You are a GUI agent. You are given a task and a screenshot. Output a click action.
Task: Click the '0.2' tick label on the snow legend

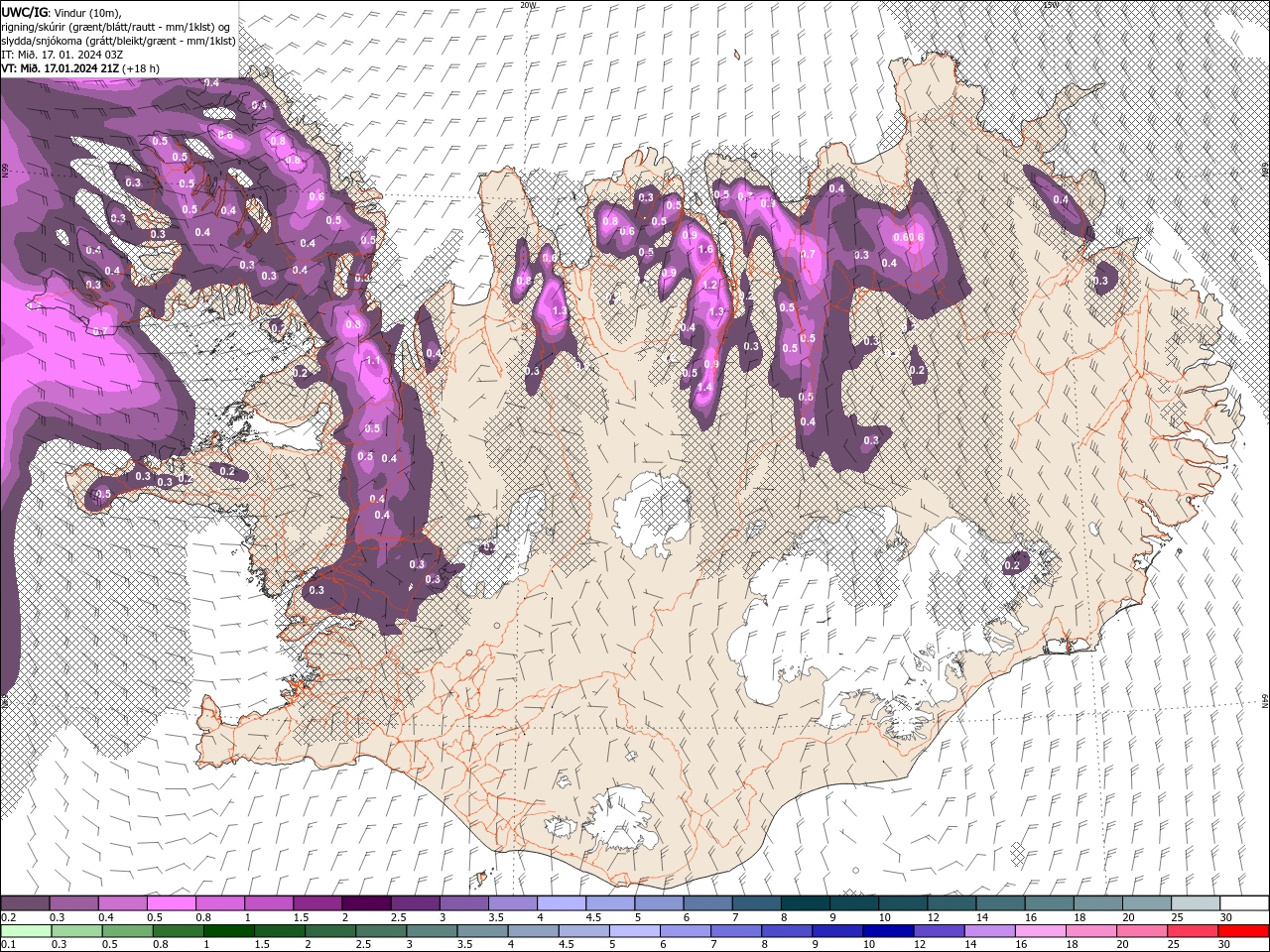pos(9,917)
